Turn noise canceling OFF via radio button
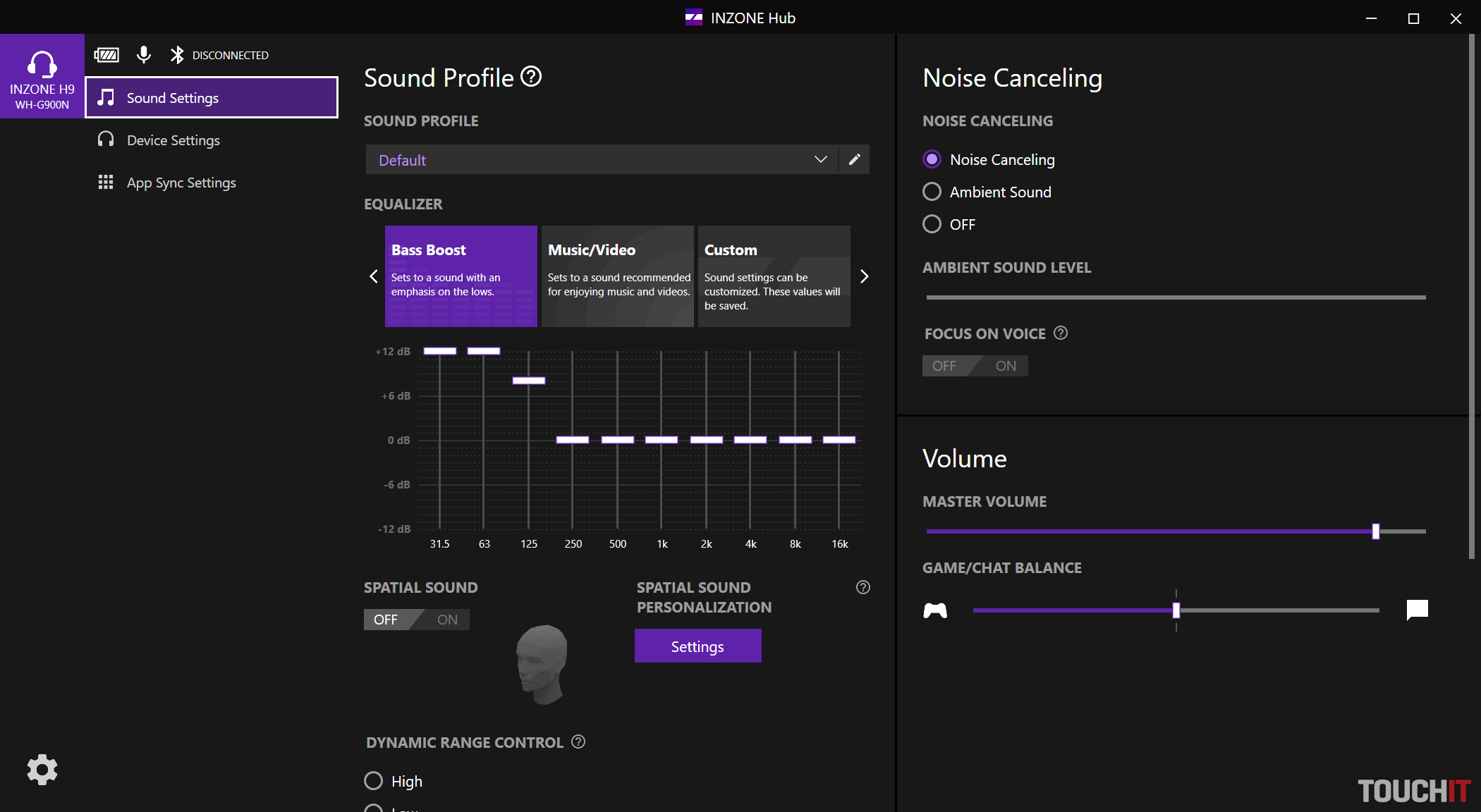 tap(932, 224)
